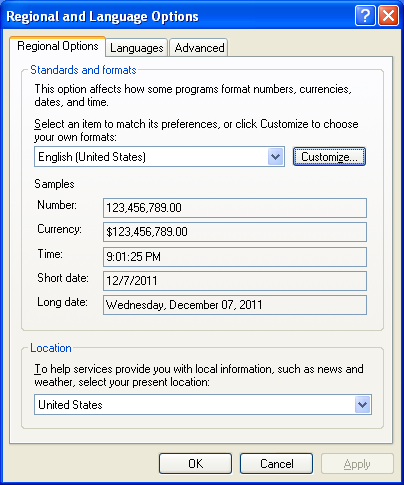Select the United States location combo box
Viewport: 404px width, 485px height.
(x=203, y=405)
